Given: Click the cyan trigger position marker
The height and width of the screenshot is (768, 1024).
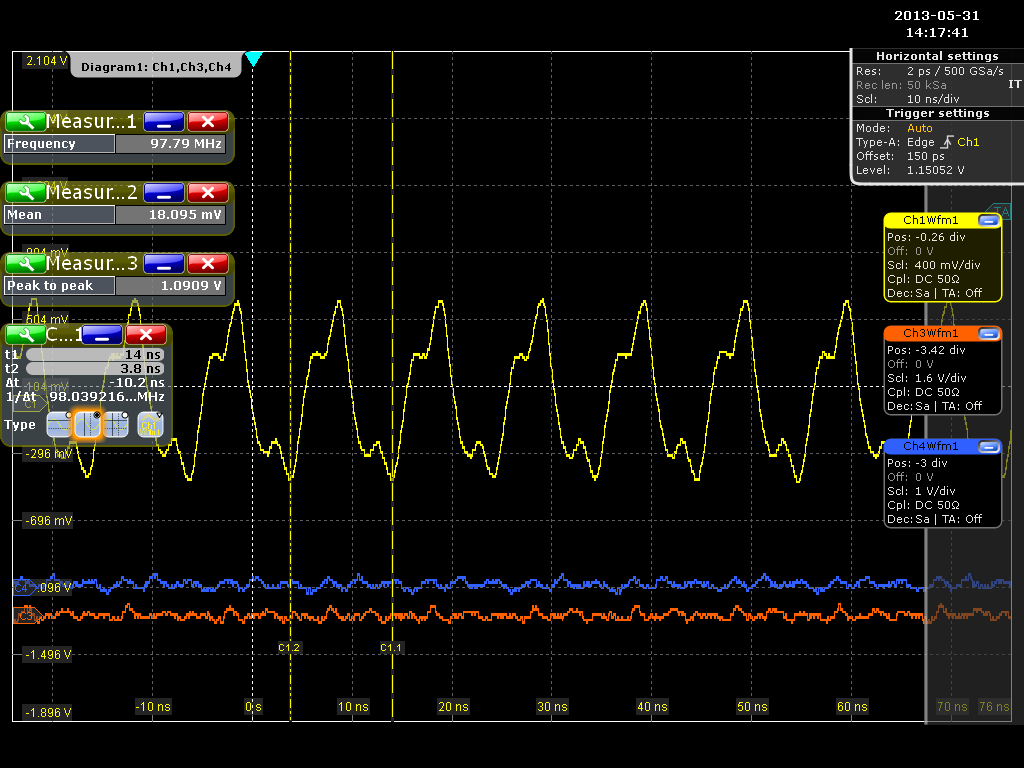Looking at the screenshot, I should 254,59.
